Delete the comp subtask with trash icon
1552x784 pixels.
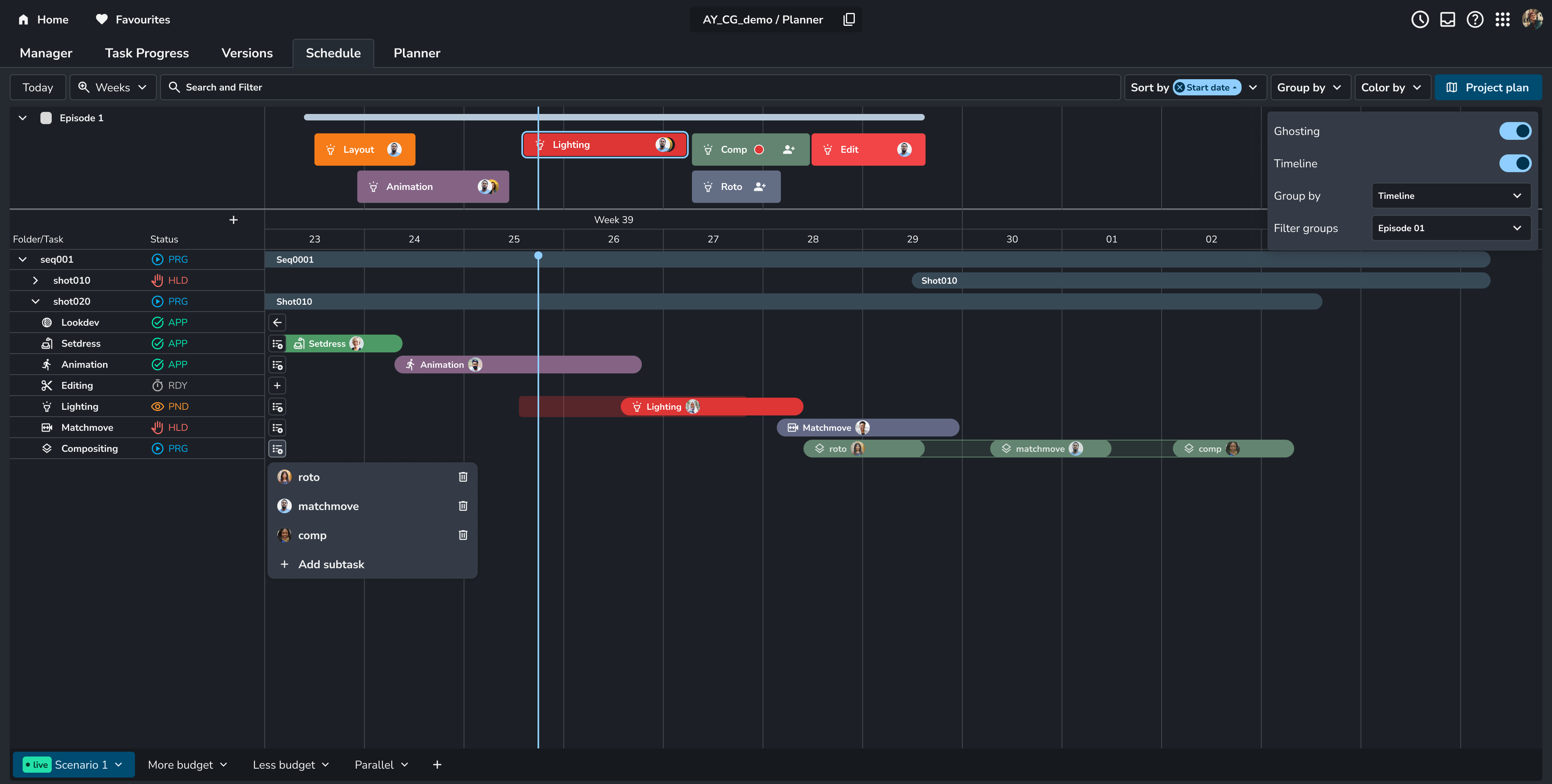(463, 535)
